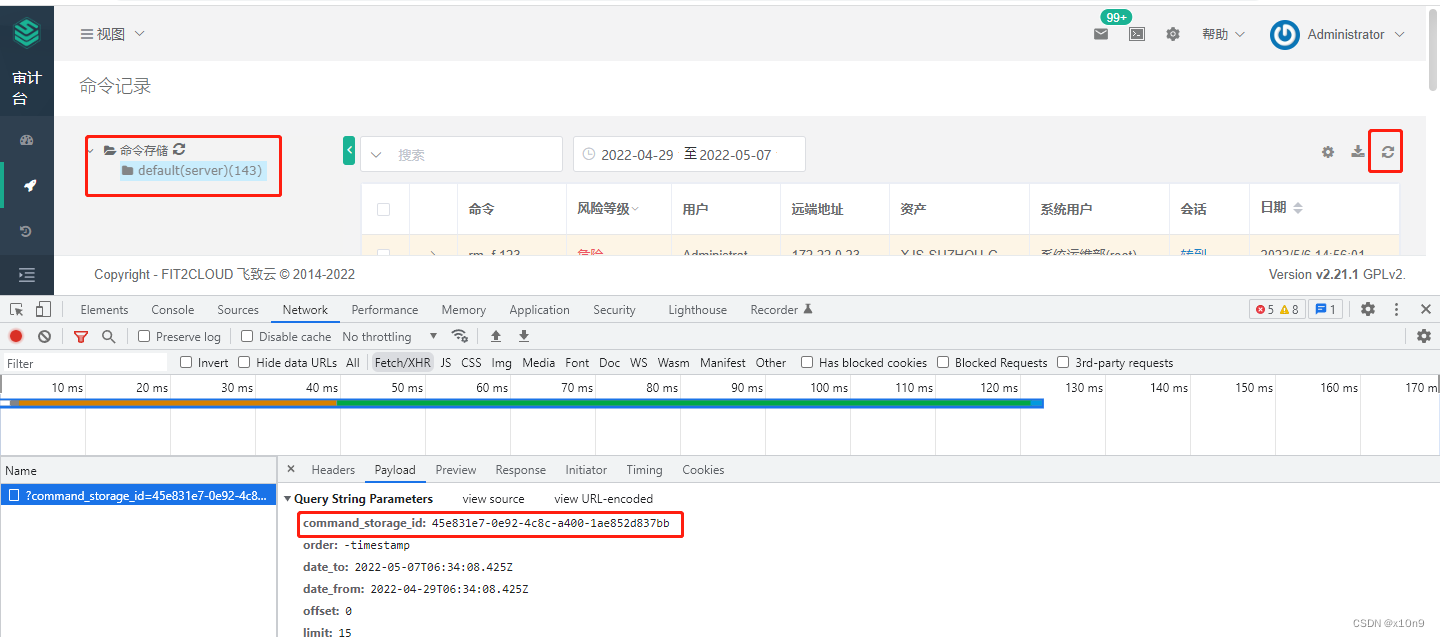The width and height of the screenshot is (1440, 637).
Task: Enable the Hide data URLs checkbox
Action: [244, 362]
